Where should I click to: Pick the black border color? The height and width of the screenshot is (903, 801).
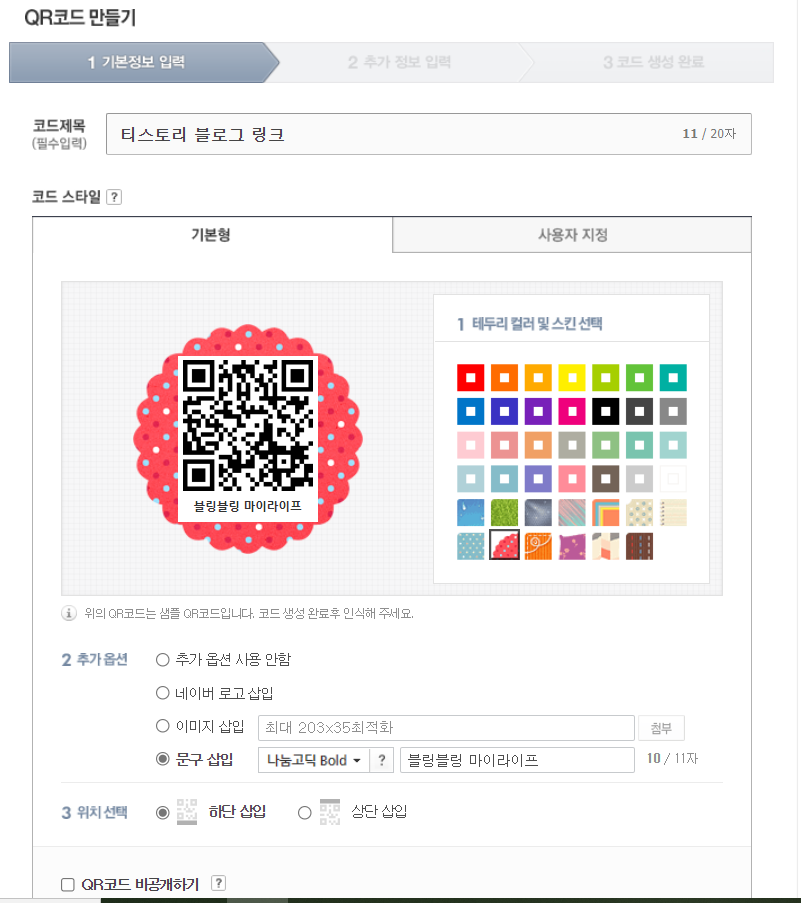[x=606, y=412]
